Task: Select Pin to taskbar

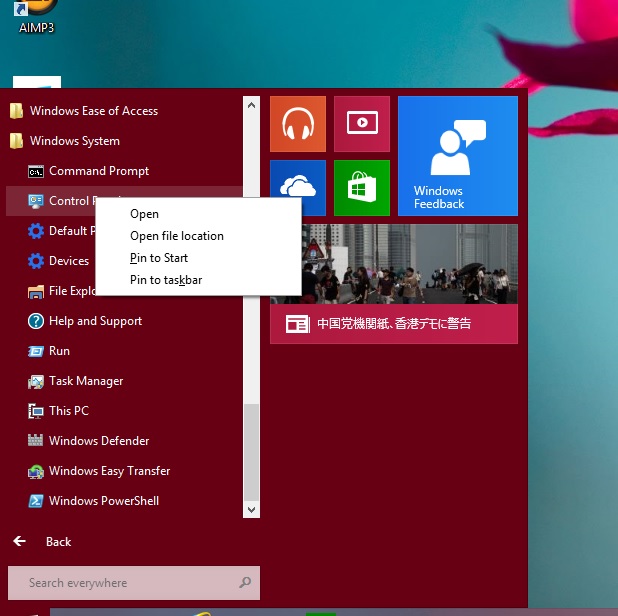Action: [198, 280]
